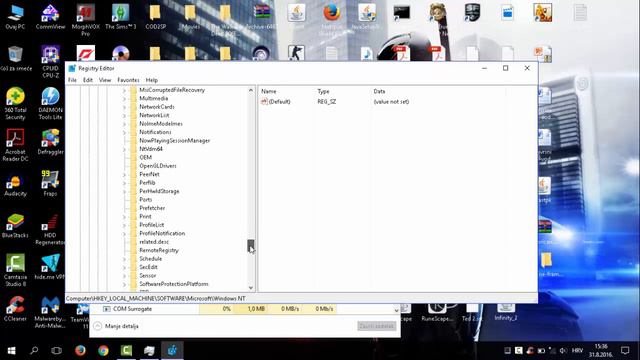The image size is (640, 360).
Task: Click the taskbar clock showing 15:36
Action: pyautogui.click(x=601, y=350)
